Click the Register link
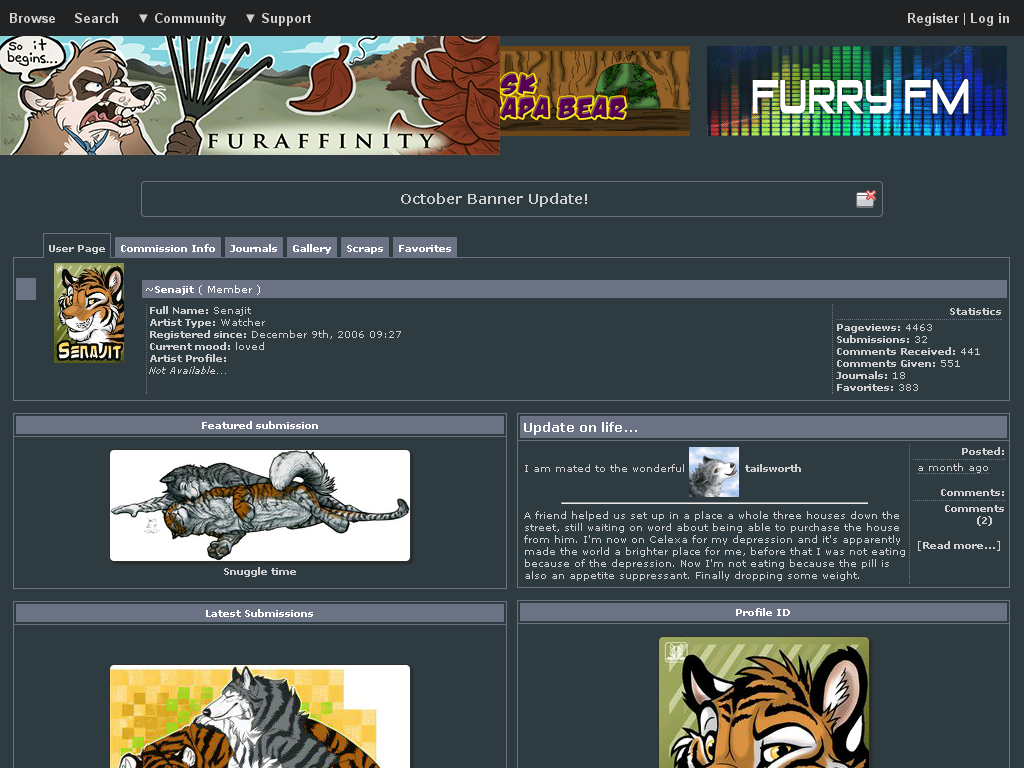The height and width of the screenshot is (768, 1024). coord(933,18)
